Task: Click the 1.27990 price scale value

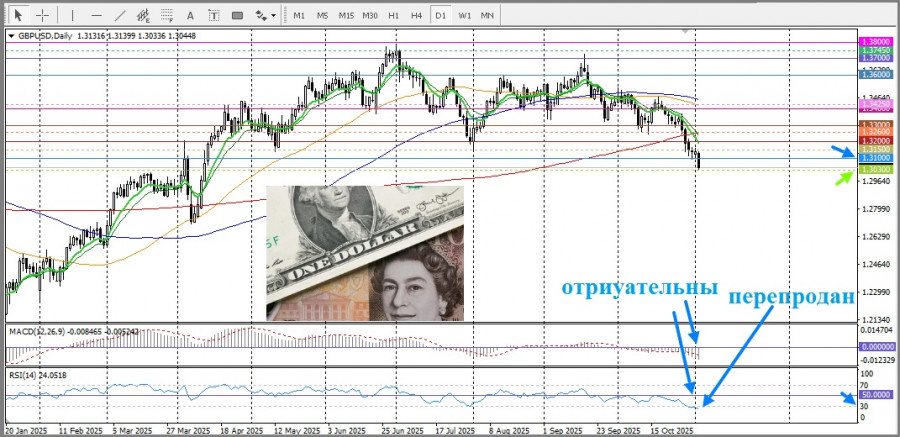Action: pos(876,209)
